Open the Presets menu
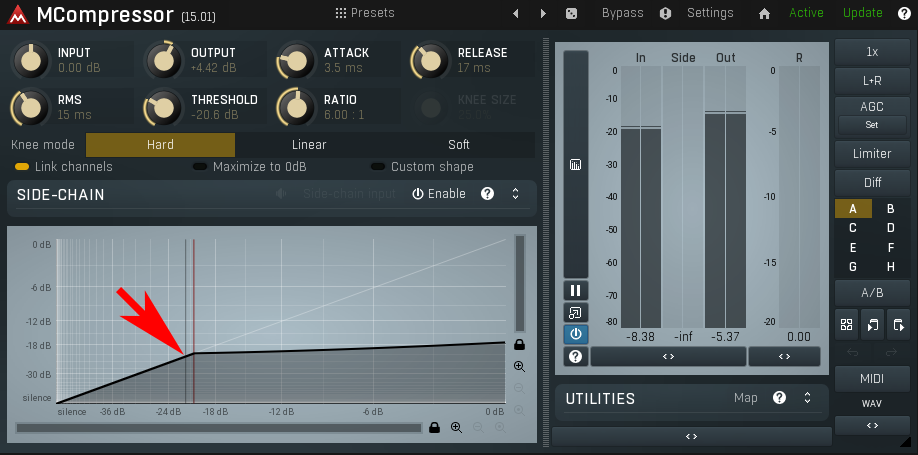Screen dimensions: 918x455 click(372, 13)
